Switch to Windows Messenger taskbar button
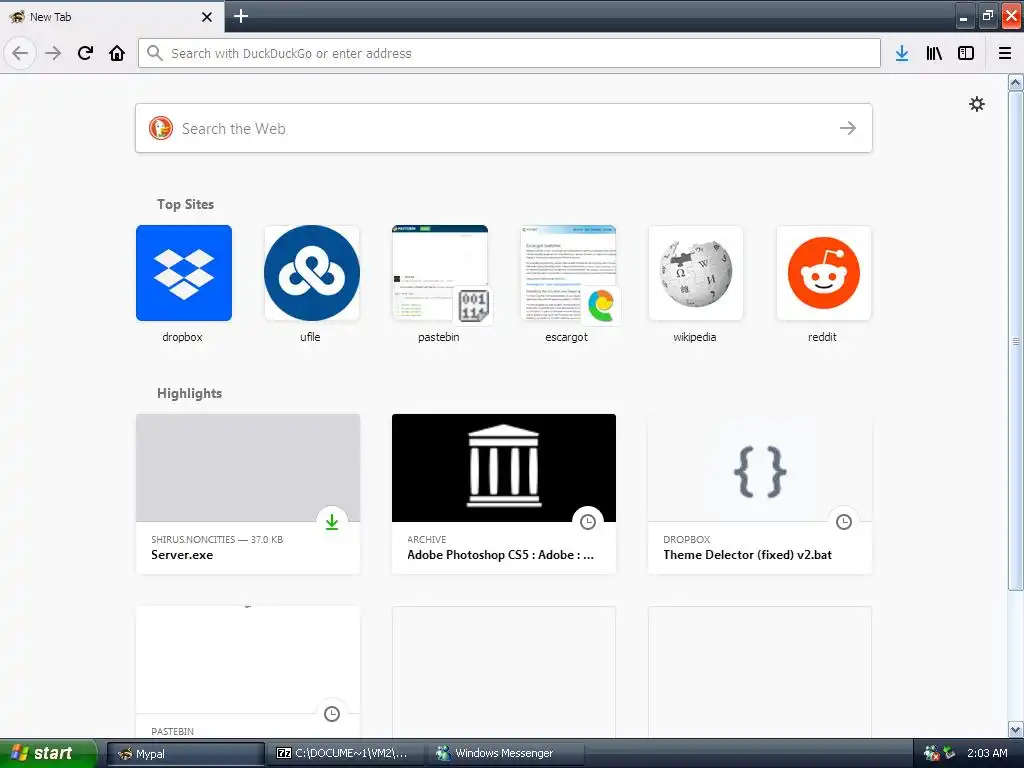1024x768 pixels. (505, 754)
